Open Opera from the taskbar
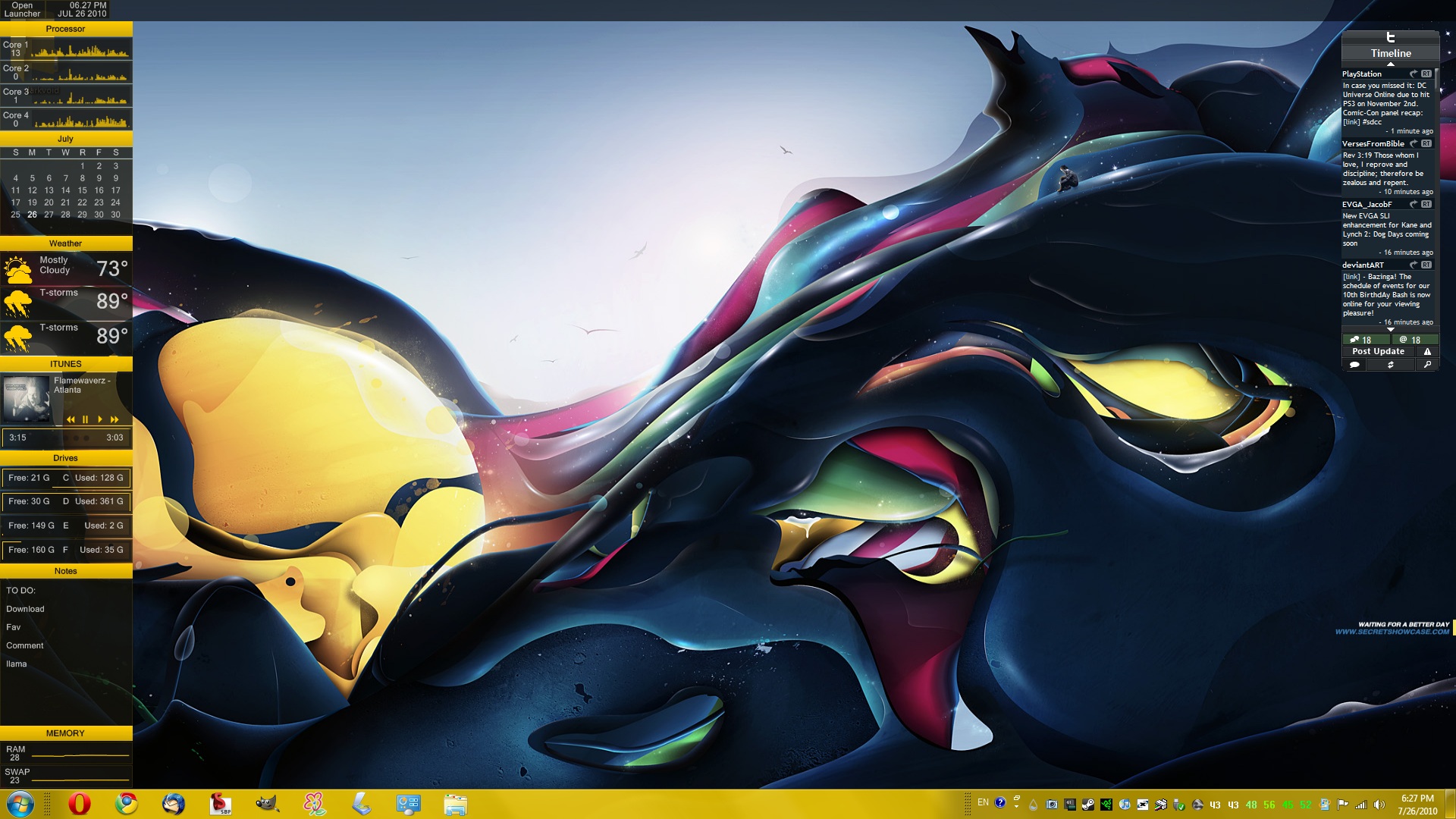This screenshot has height=819, width=1456. (x=79, y=804)
